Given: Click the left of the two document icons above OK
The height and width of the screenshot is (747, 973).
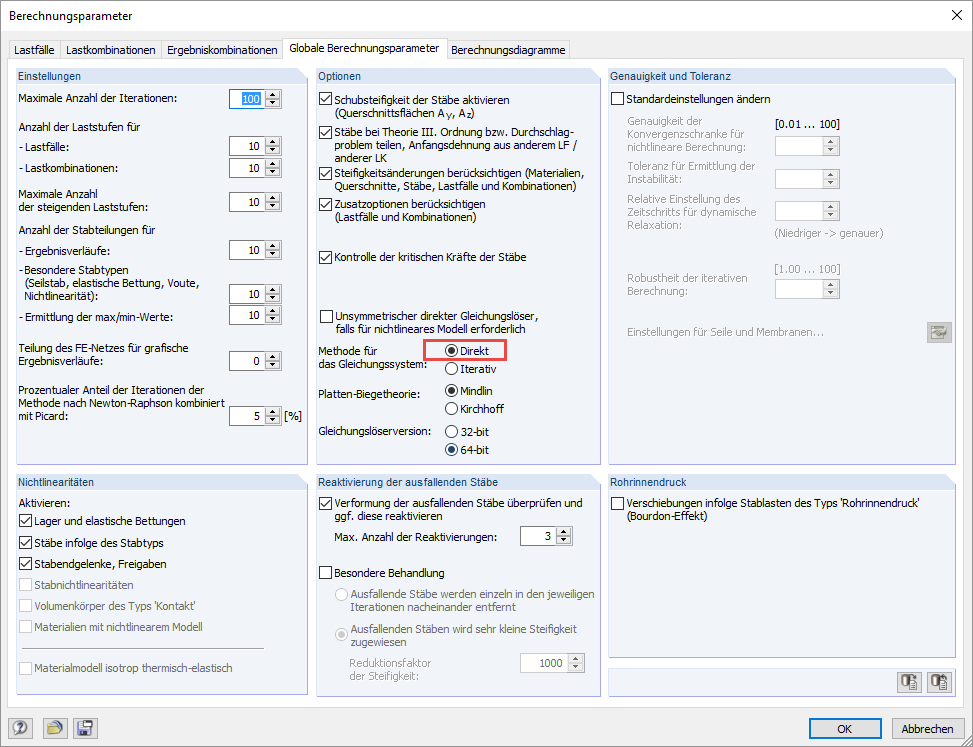Looking at the screenshot, I should pyautogui.click(x=910, y=682).
